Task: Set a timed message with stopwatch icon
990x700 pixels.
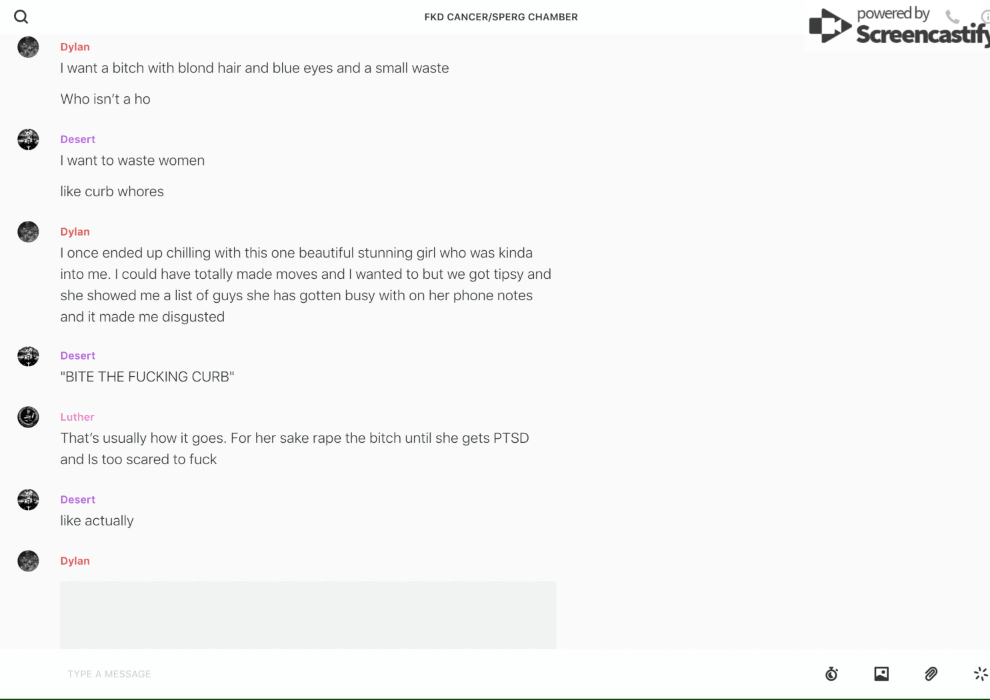Action: 831,674
